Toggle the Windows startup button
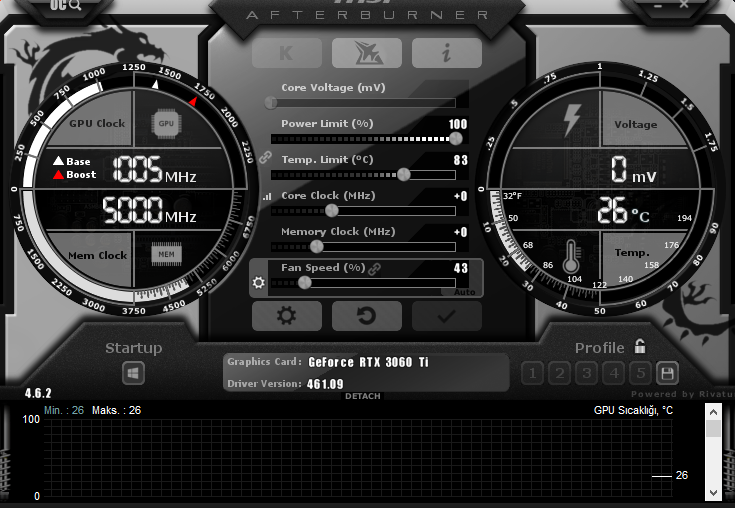 (133, 374)
